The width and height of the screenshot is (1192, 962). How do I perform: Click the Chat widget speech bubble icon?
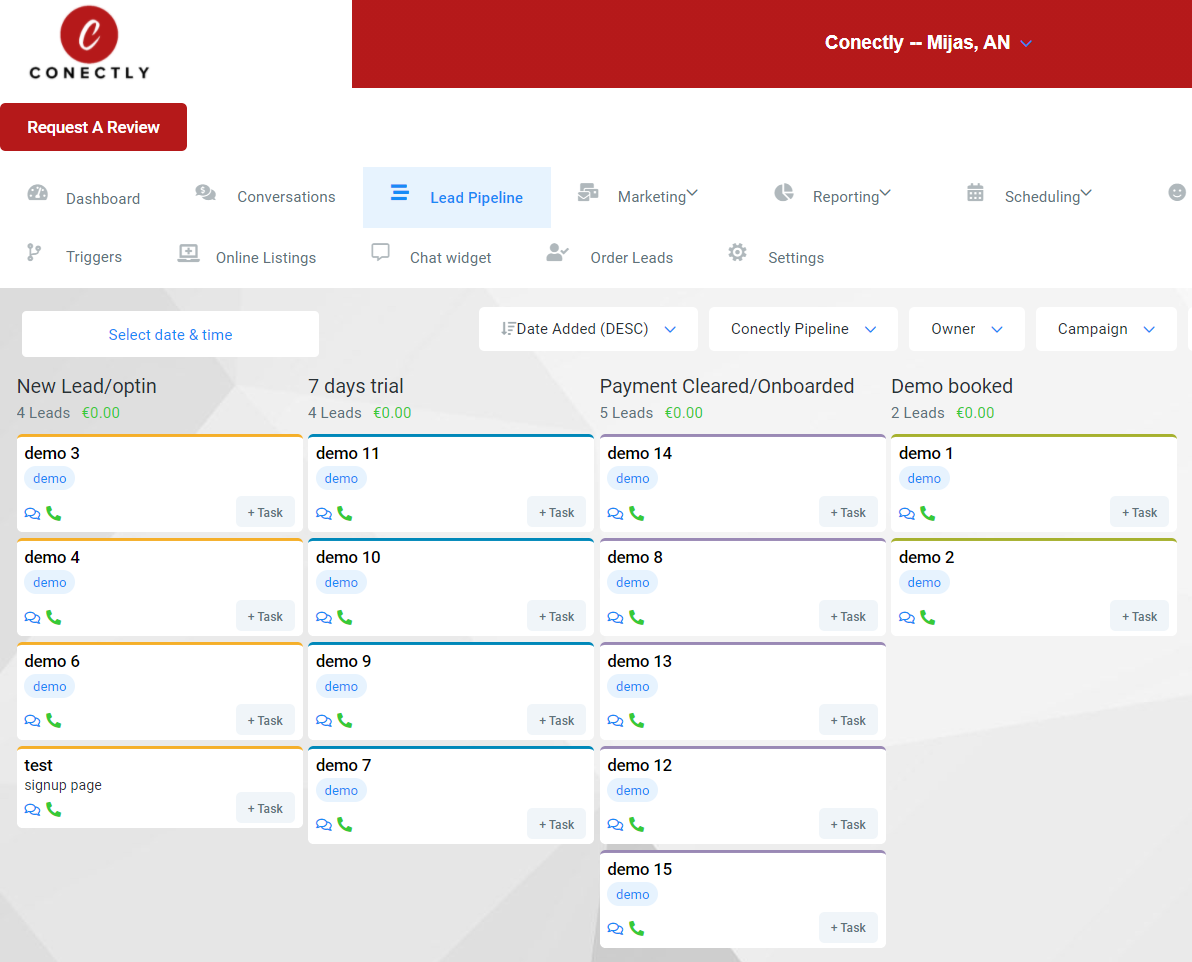click(380, 252)
